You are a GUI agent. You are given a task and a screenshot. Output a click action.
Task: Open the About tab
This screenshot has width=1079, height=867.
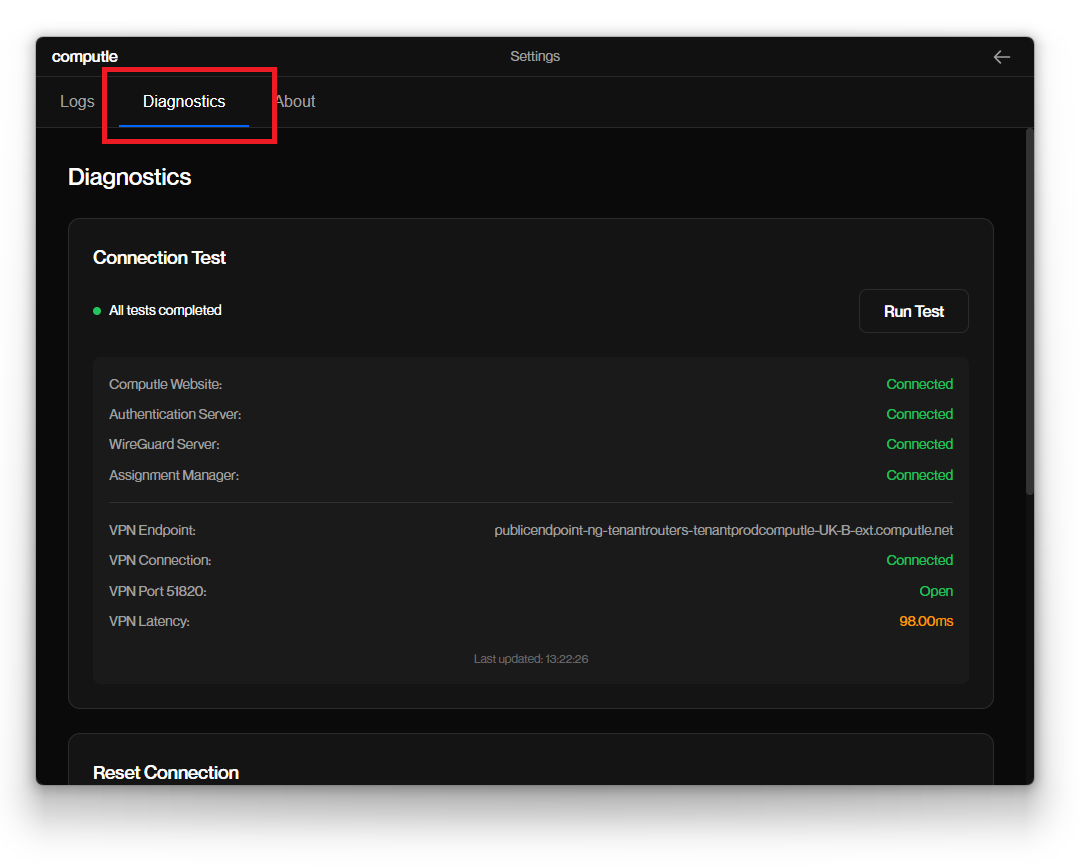pyautogui.click(x=296, y=102)
